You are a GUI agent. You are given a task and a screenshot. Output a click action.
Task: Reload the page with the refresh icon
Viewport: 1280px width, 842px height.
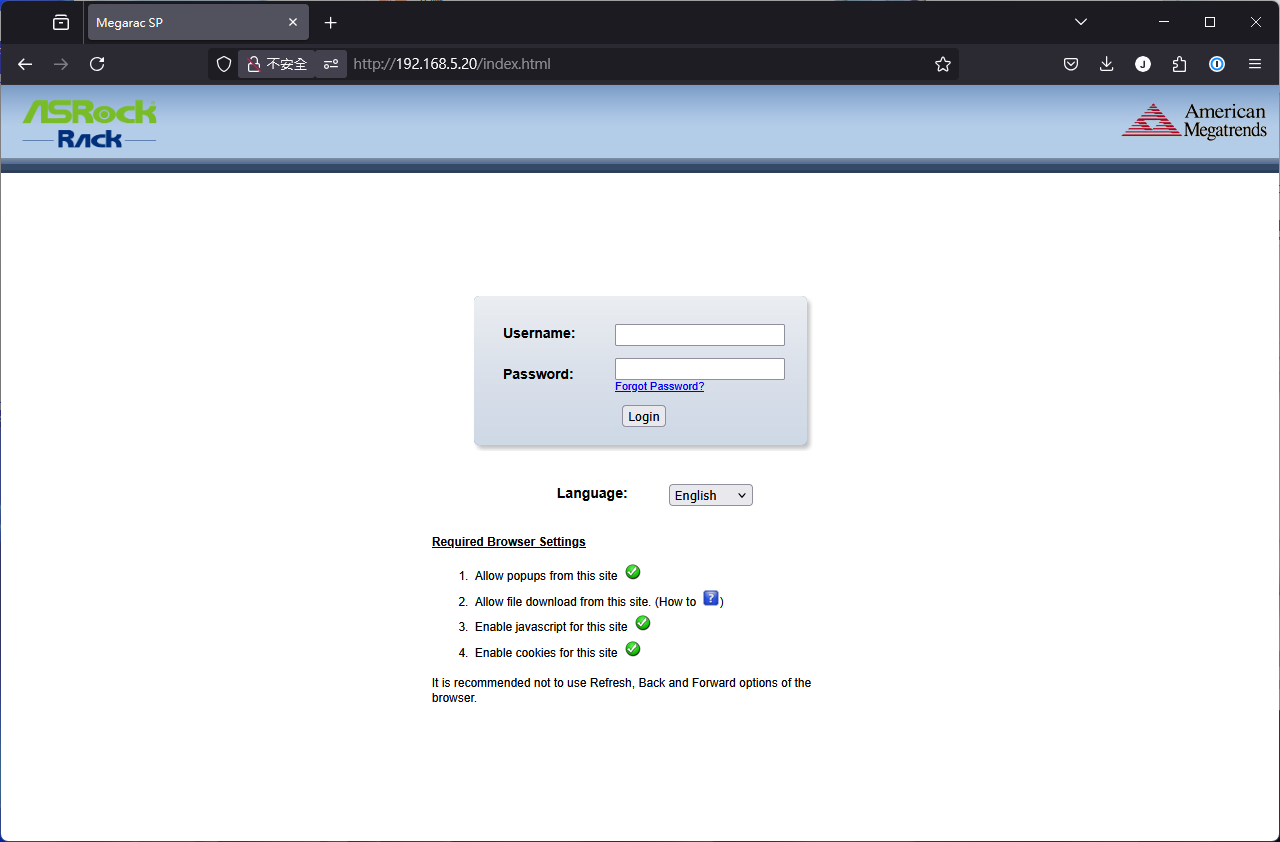[x=97, y=64]
